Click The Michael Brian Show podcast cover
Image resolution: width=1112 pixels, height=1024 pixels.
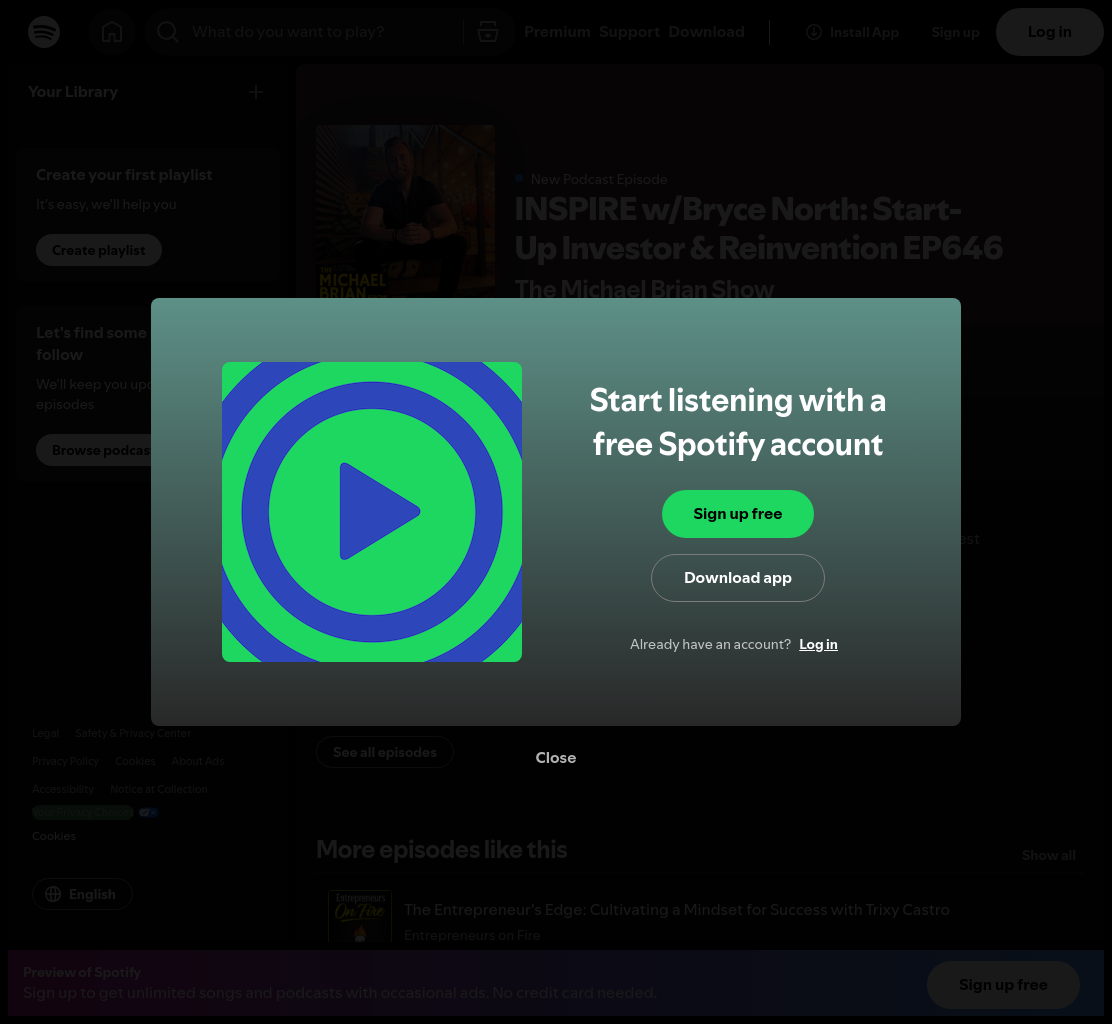(x=406, y=211)
